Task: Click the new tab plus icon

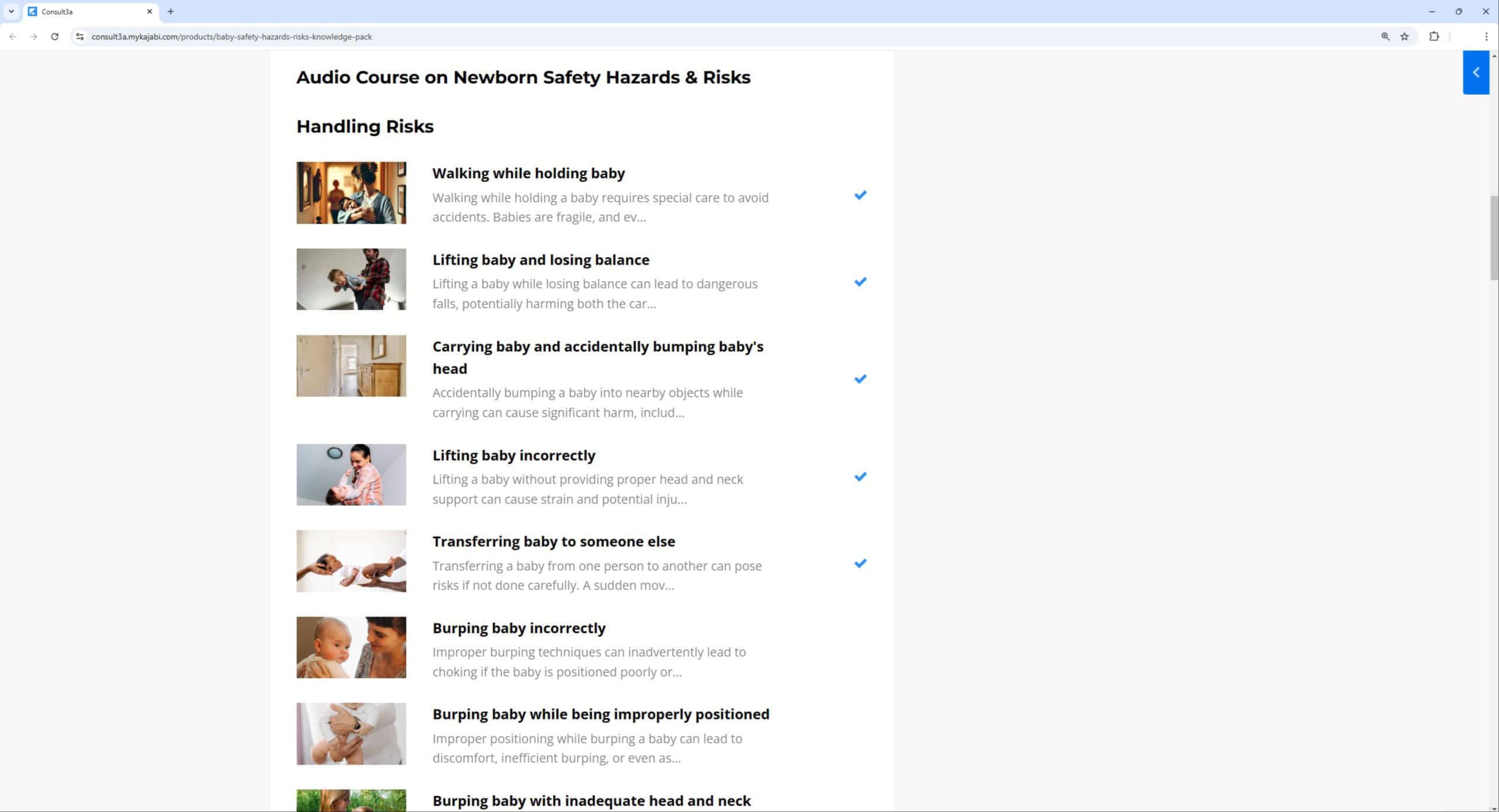Action: [x=170, y=11]
